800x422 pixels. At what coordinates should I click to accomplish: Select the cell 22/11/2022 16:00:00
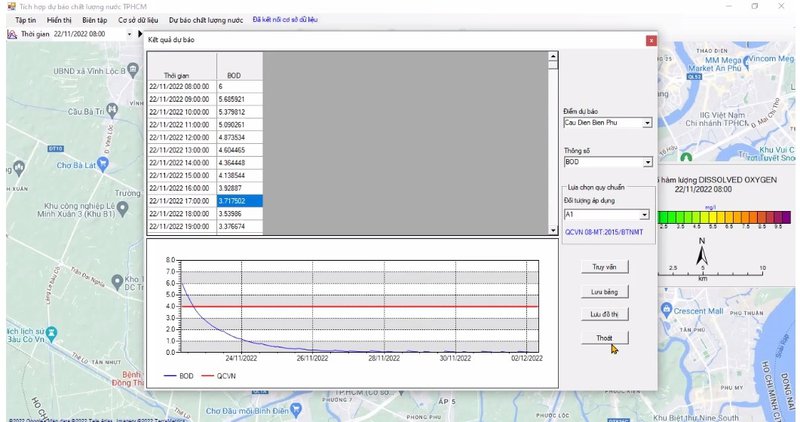(182, 188)
